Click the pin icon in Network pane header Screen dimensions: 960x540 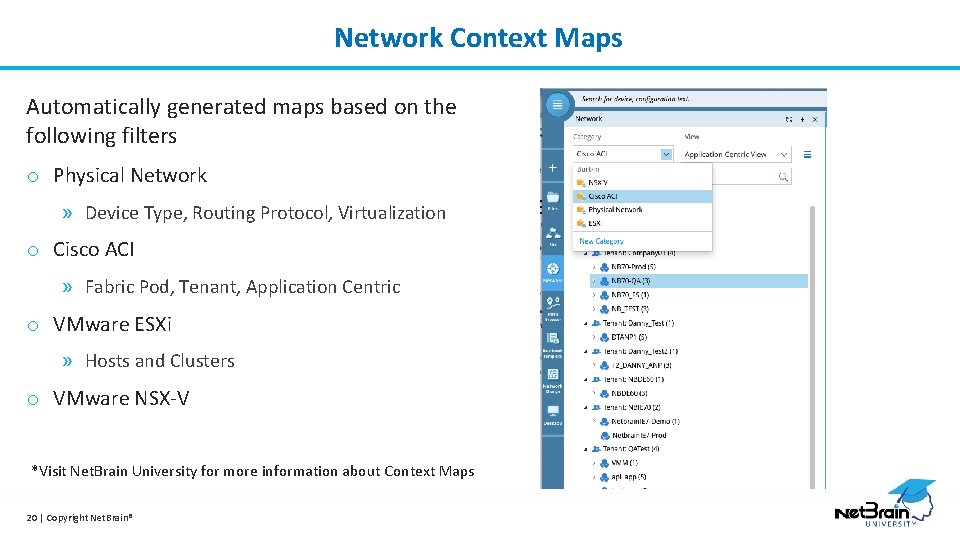tap(802, 119)
